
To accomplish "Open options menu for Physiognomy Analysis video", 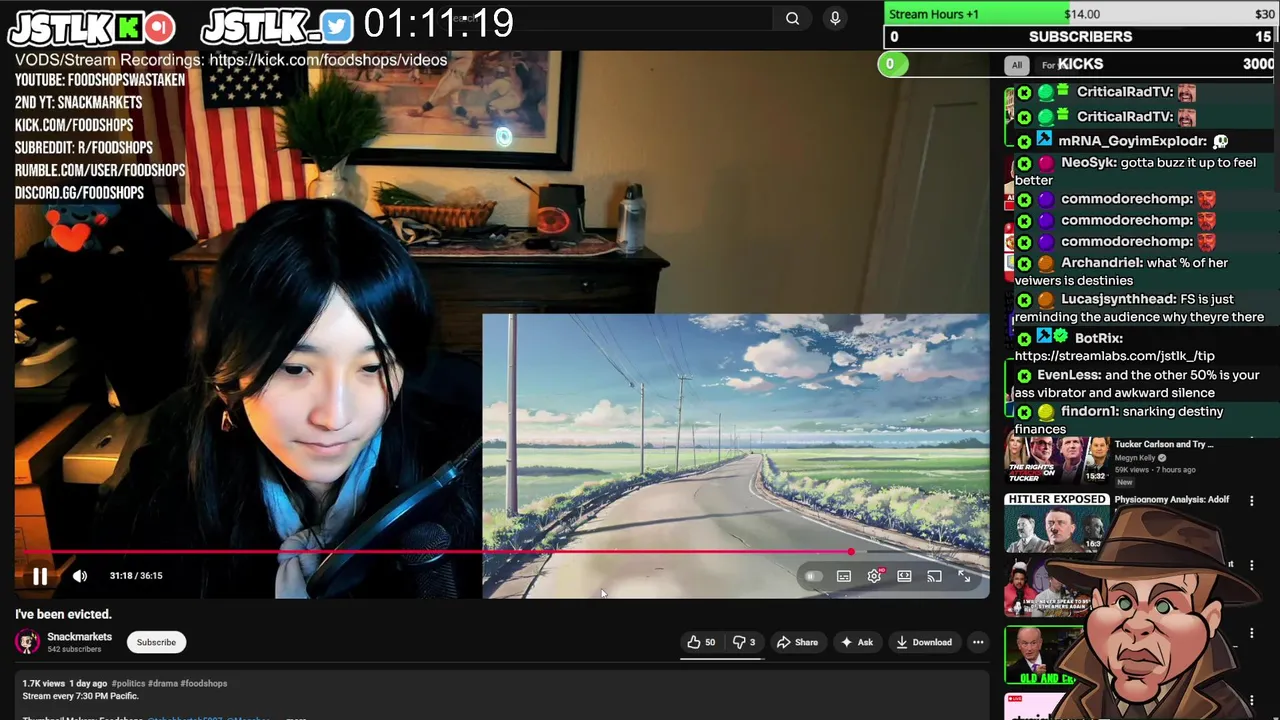I will click(x=1251, y=500).
